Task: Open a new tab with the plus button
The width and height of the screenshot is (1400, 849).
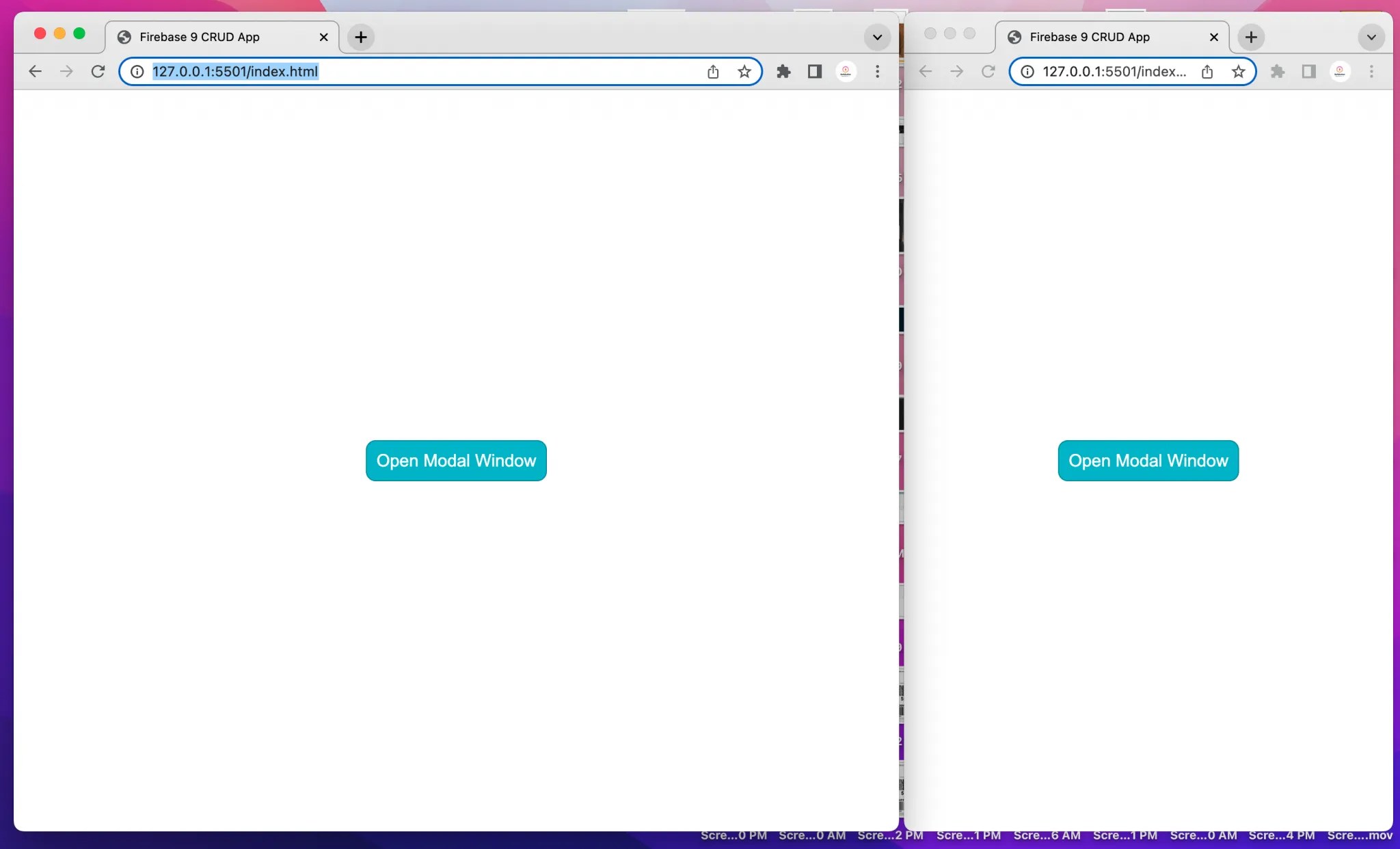Action: (360, 37)
